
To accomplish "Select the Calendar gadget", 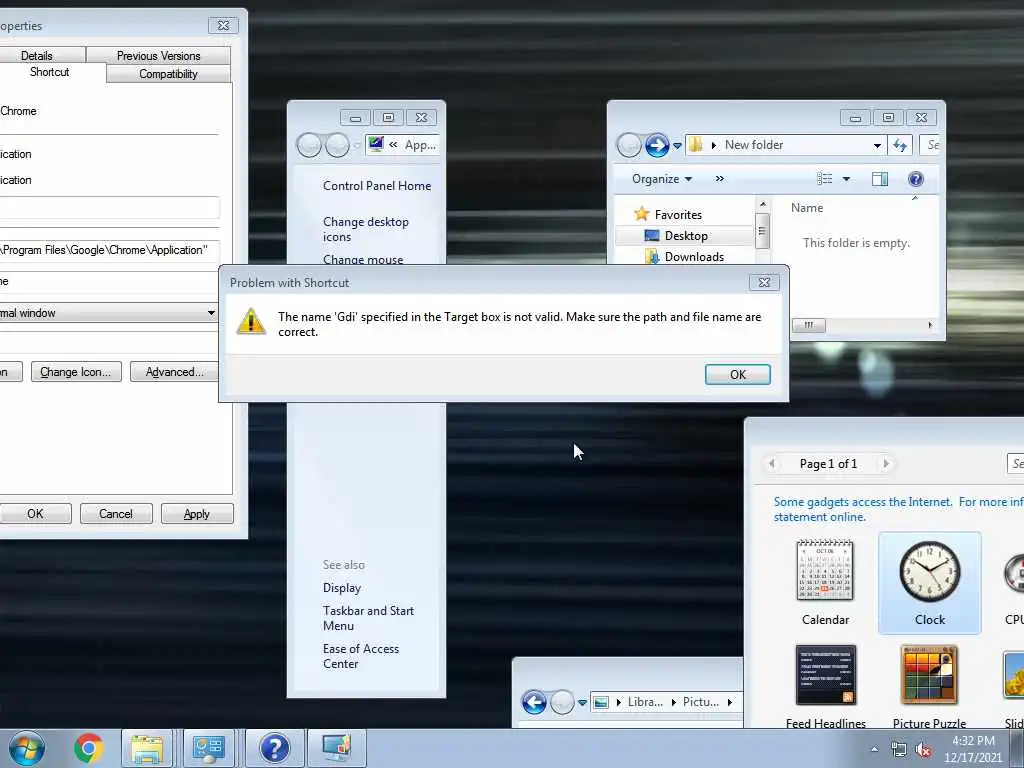I will pos(825,583).
